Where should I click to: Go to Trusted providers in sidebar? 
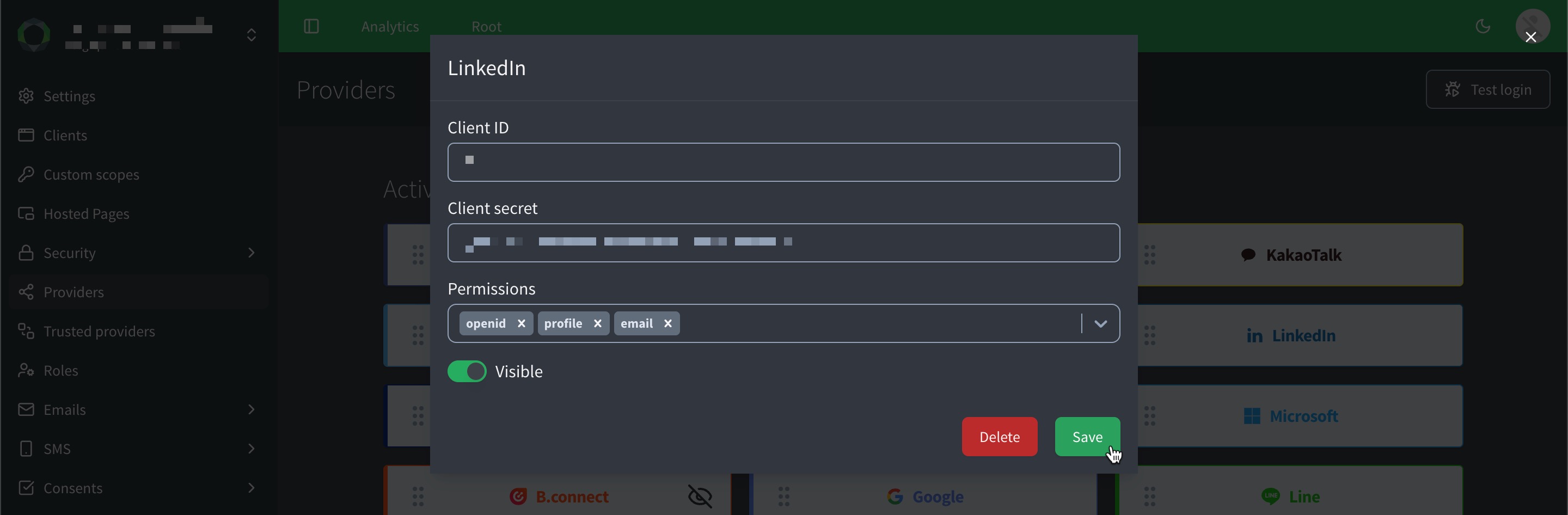(x=99, y=331)
